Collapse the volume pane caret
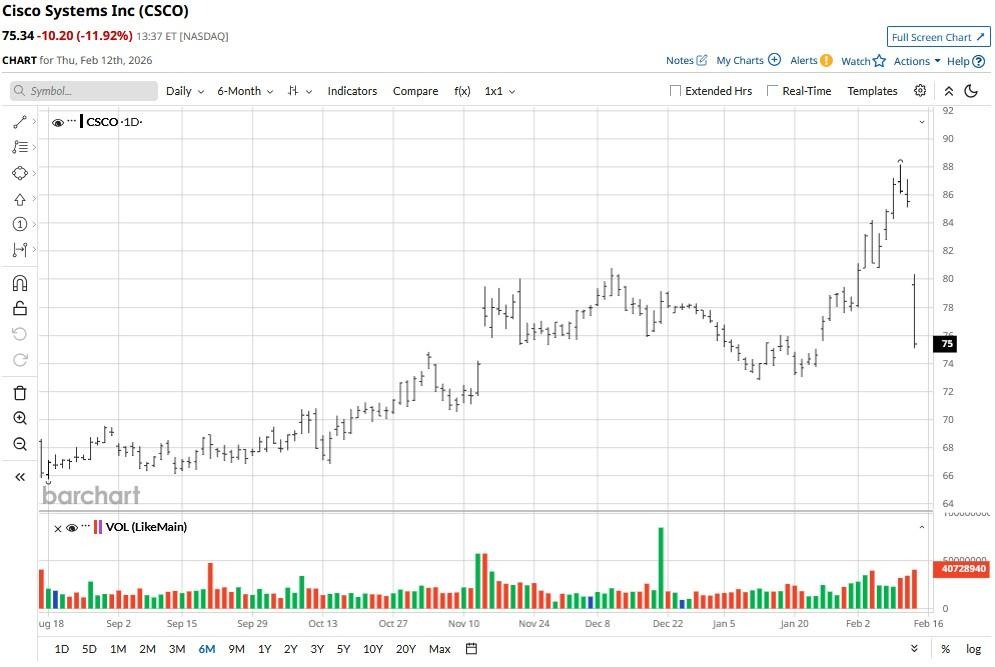Screen dimensions: 995x667 [921, 527]
